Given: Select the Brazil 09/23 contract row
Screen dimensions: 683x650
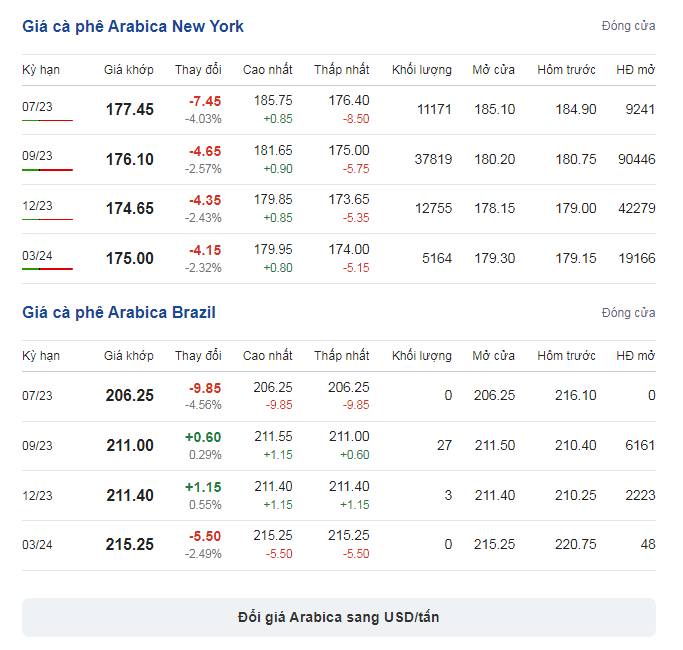Looking at the screenshot, I should coord(338,446).
